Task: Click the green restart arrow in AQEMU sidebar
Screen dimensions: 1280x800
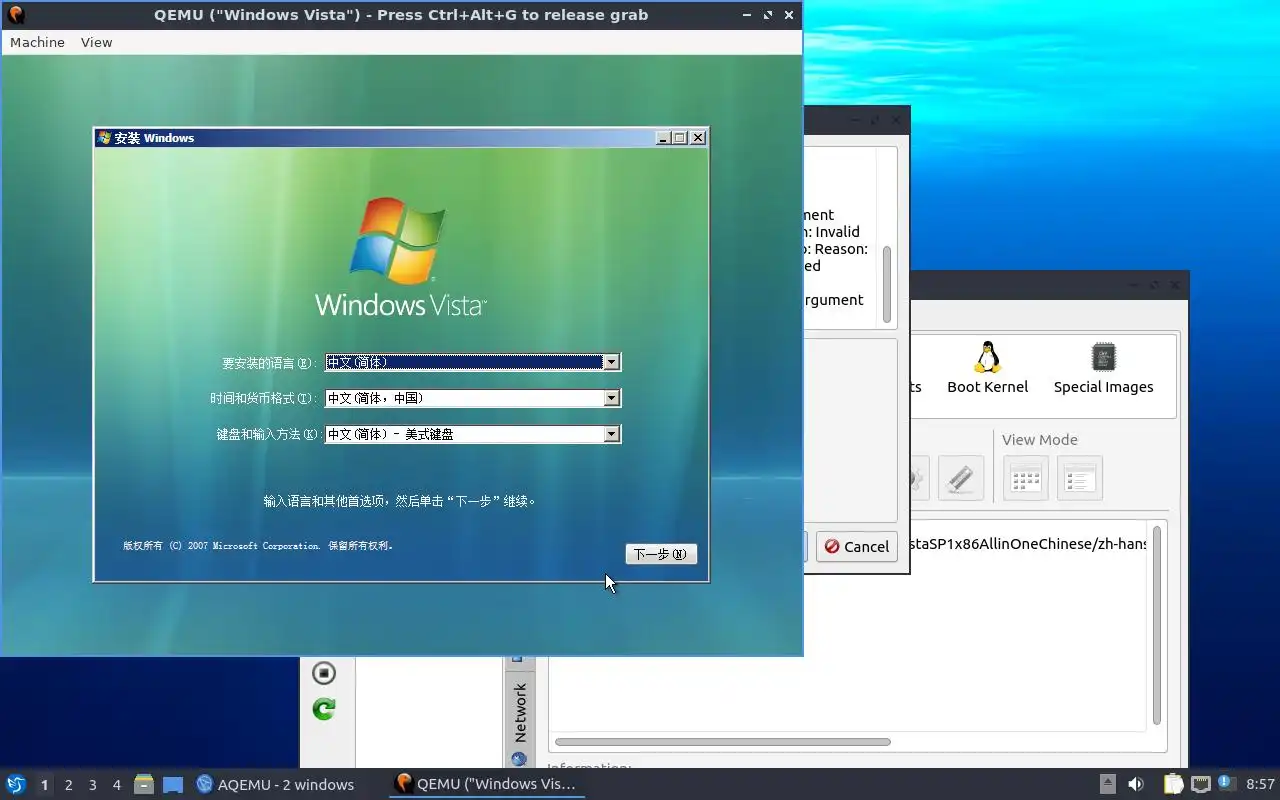Action: click(x=323, y=709)
